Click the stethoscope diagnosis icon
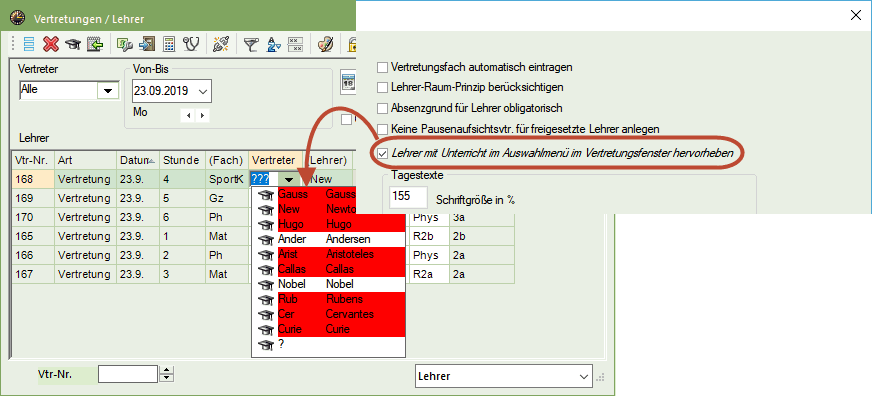 coord(191,44)
